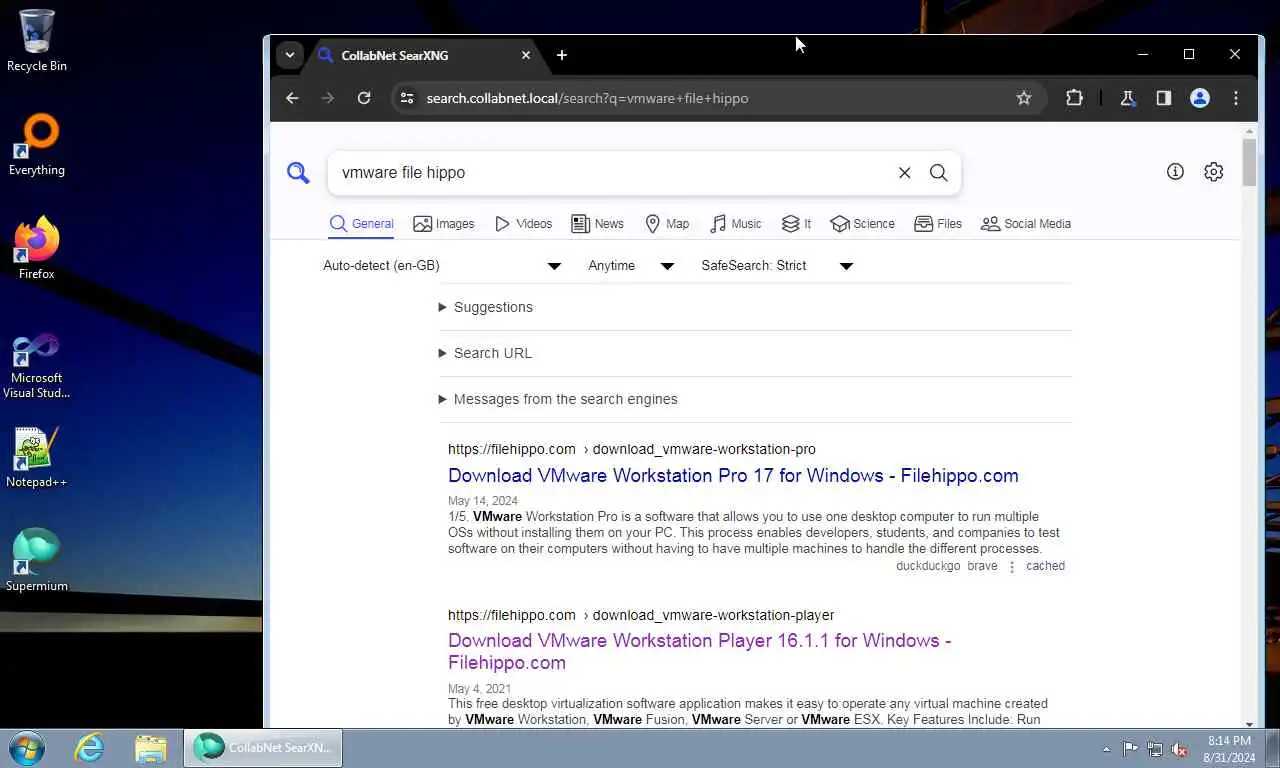Click the Action Center flag tray icon

pos(1130,749)
